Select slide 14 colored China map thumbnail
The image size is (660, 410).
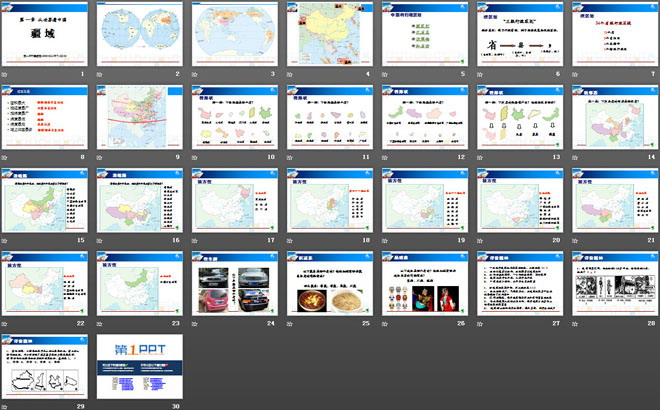615,117
